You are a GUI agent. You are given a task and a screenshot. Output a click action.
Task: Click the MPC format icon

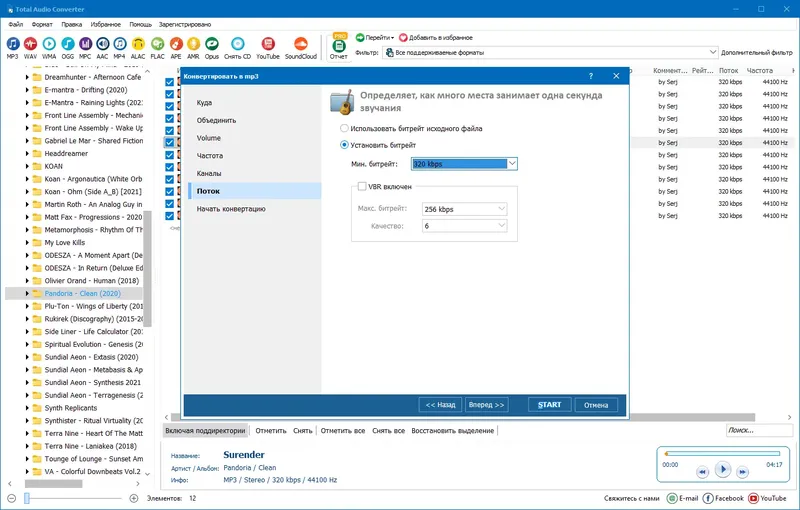(85, 44)
